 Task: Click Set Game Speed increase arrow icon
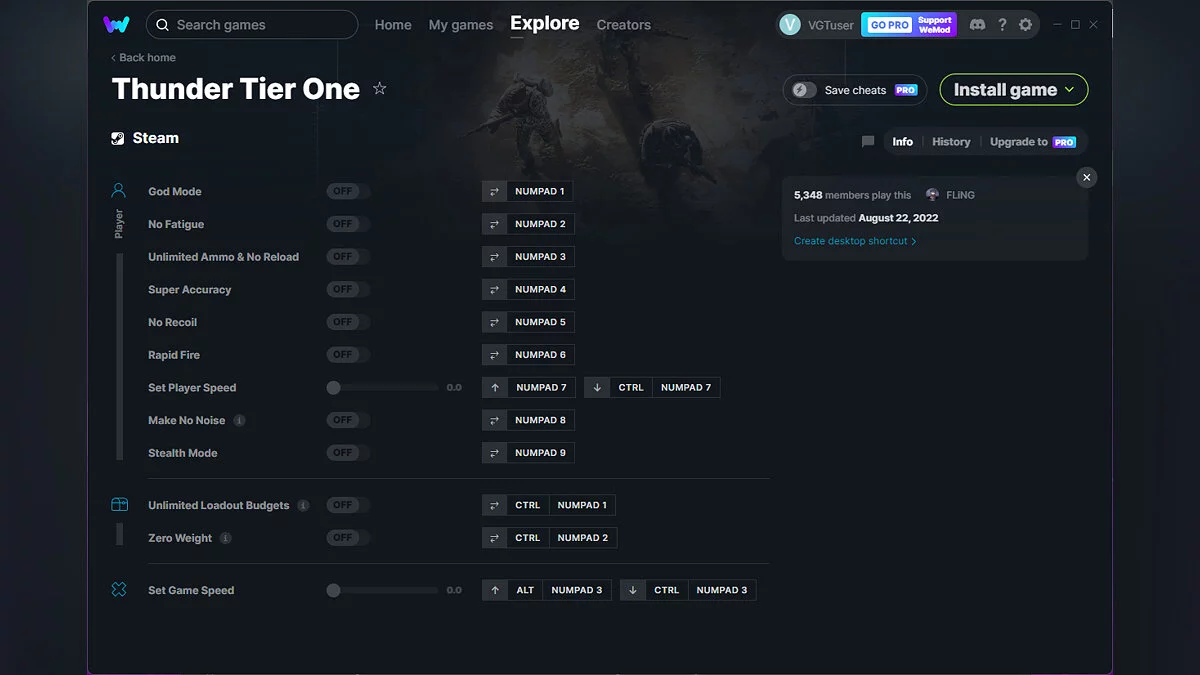(495, 590)
